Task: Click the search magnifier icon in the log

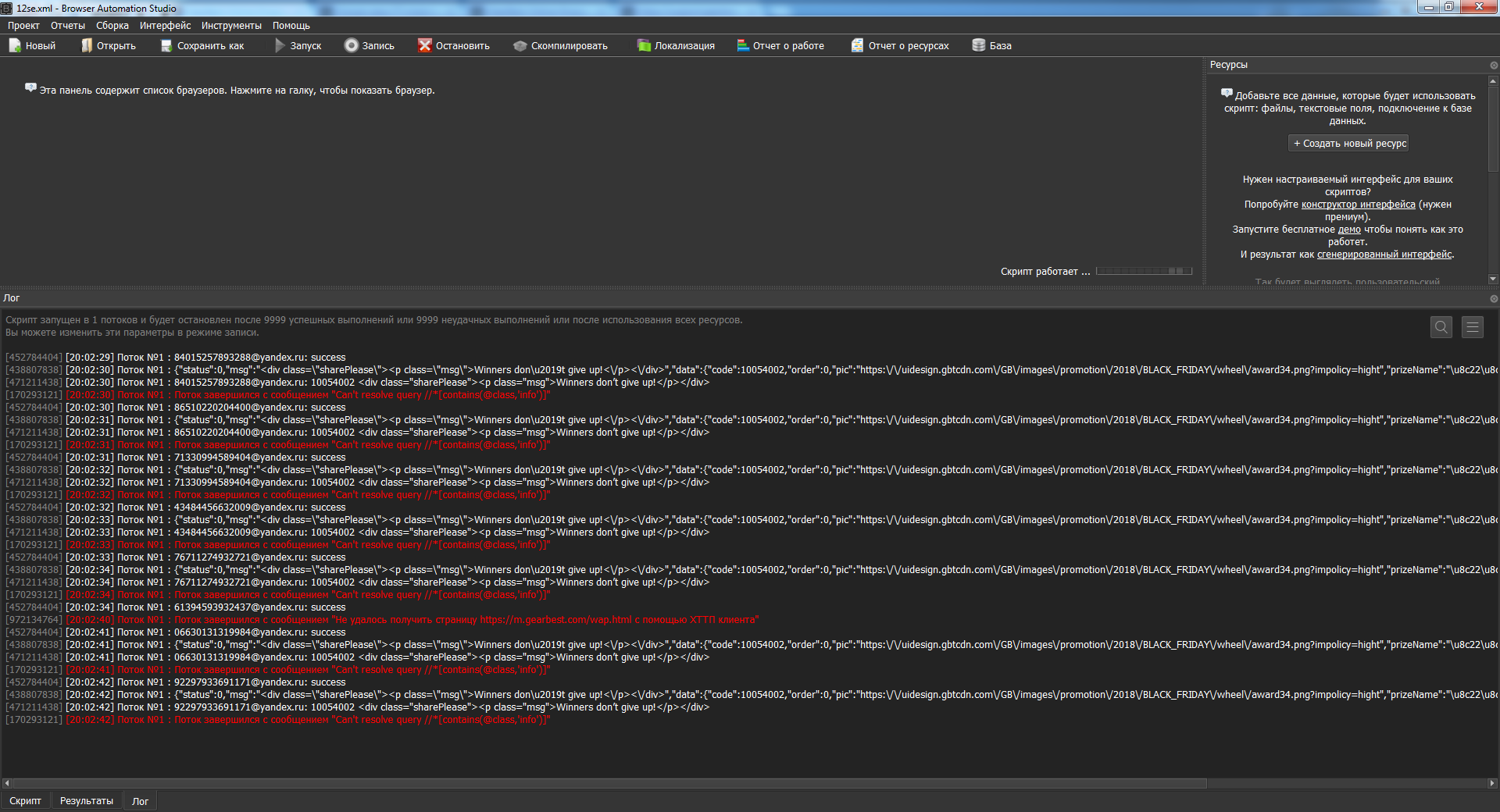Action: click(1441, 327)
